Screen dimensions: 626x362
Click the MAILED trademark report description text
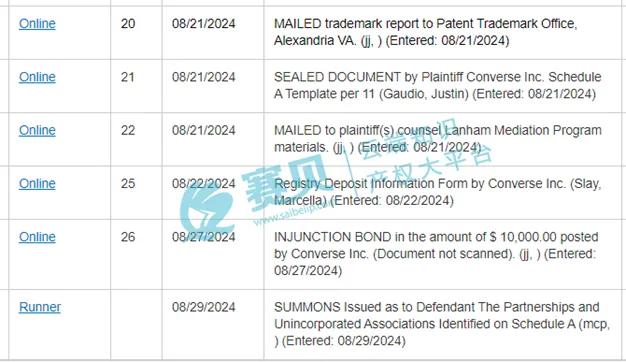(426, 32)
